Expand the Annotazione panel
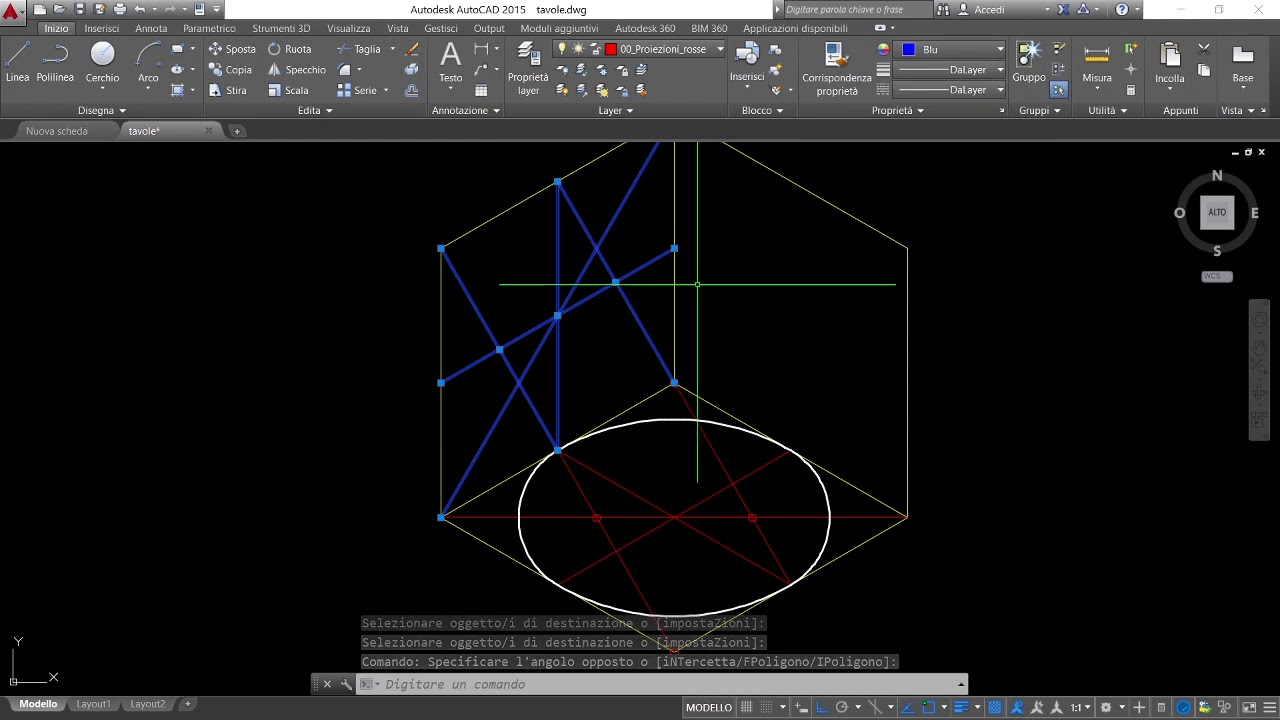 click(465, 110)
